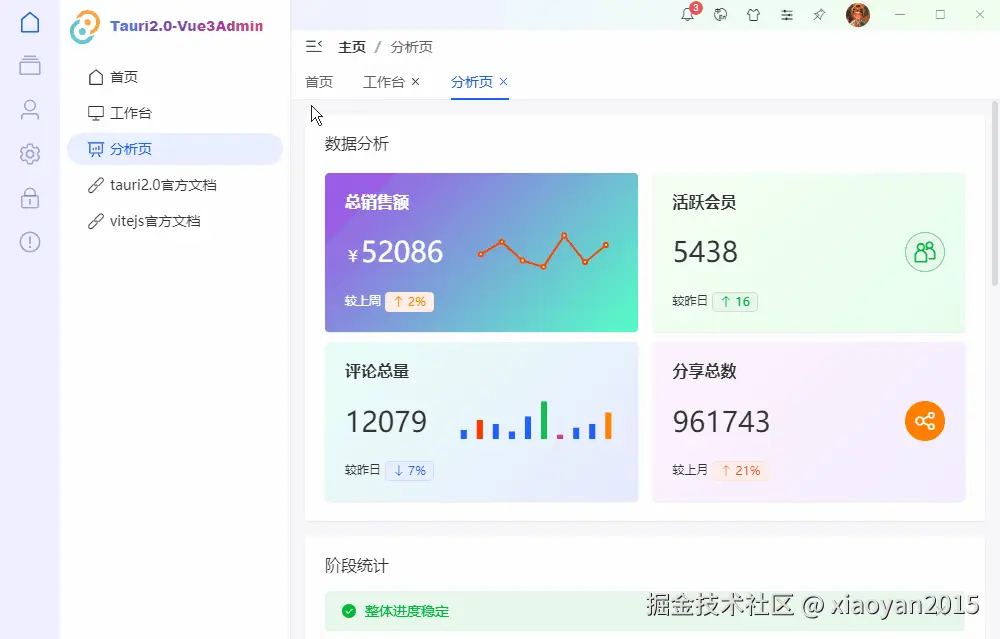Click the 阶段统计 section heading
Viewport: 1000px width, 639px height.
tap(357, 566)
